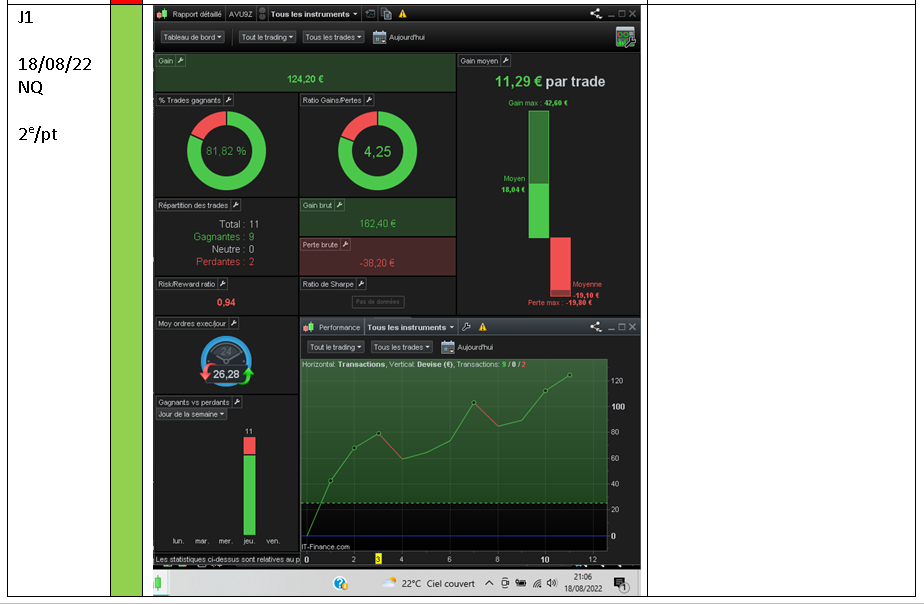Click the warning triangle in Rapport détaillé title bar
The height and width of the screenshot is (604, 924).
(x=402, y=14)
